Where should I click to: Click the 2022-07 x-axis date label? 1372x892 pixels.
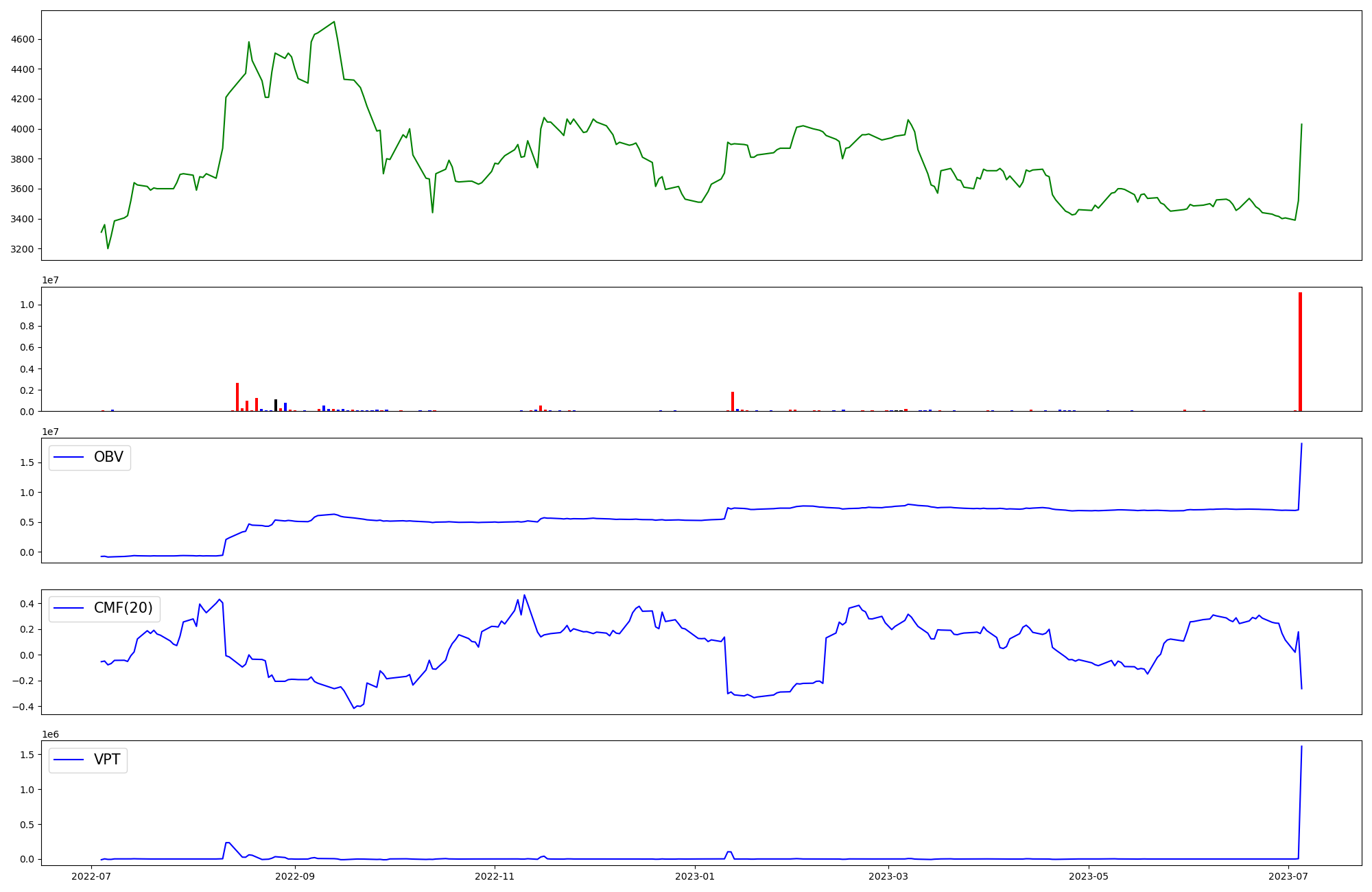(91, 876)
